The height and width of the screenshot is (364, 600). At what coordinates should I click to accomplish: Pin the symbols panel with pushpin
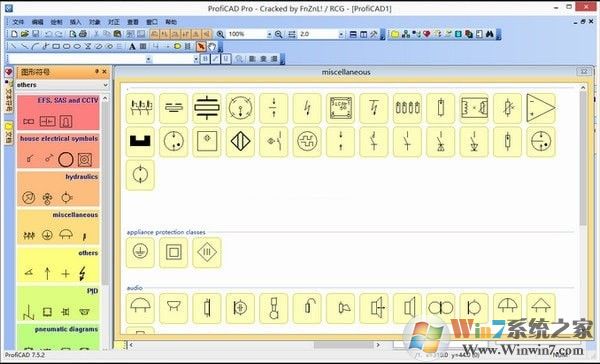97,72
